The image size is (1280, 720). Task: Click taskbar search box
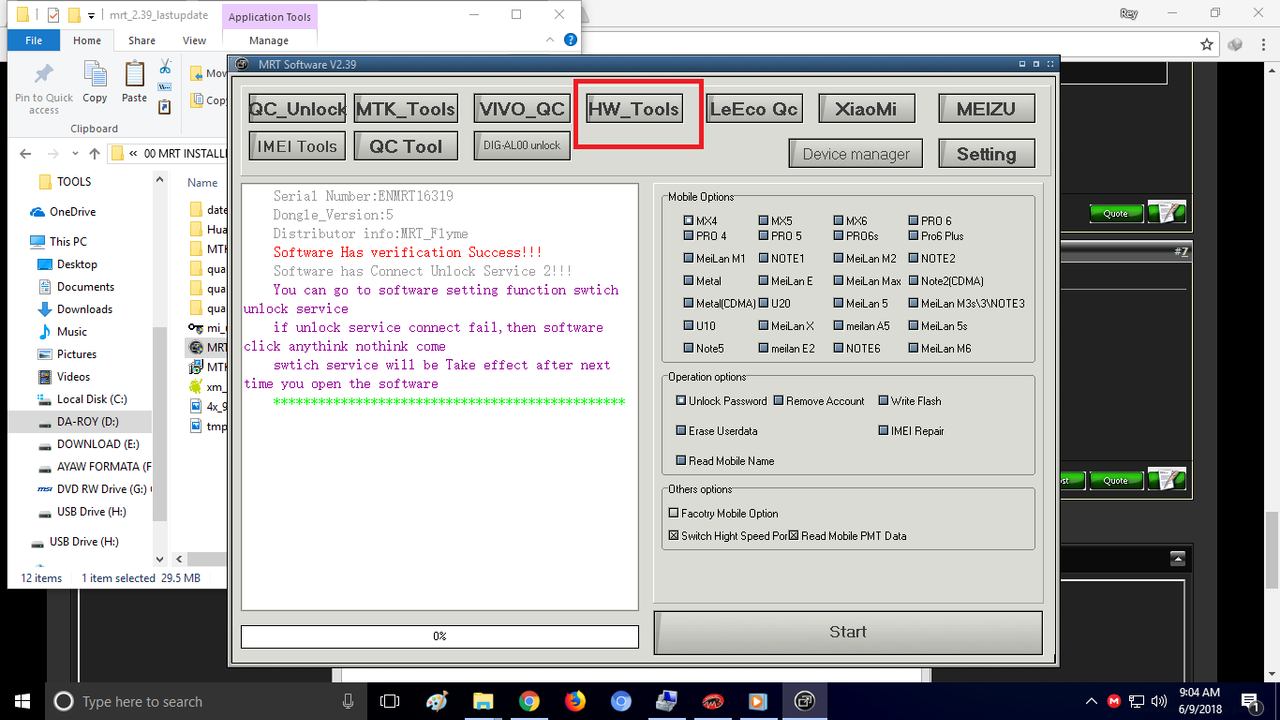(x=205, y=701)
